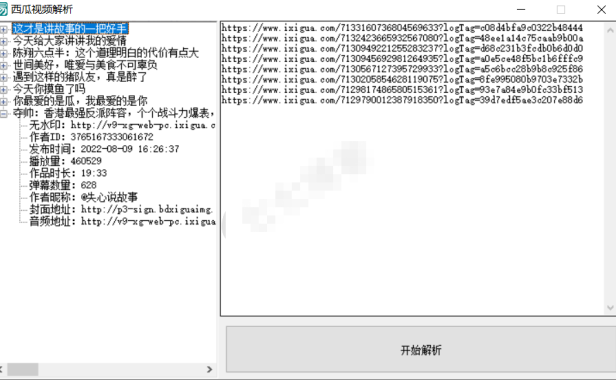616x380 pixels.
Task: Select the 作者ID: 3765167333061672 row
Action: [92, 138]
